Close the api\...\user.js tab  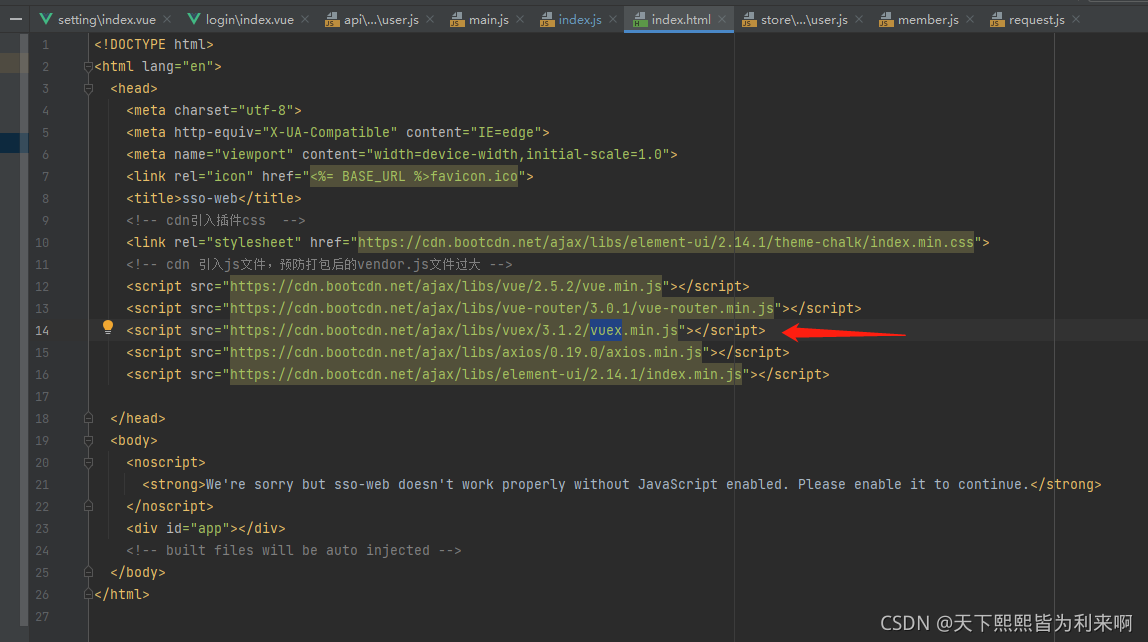[x=430, y=19]
